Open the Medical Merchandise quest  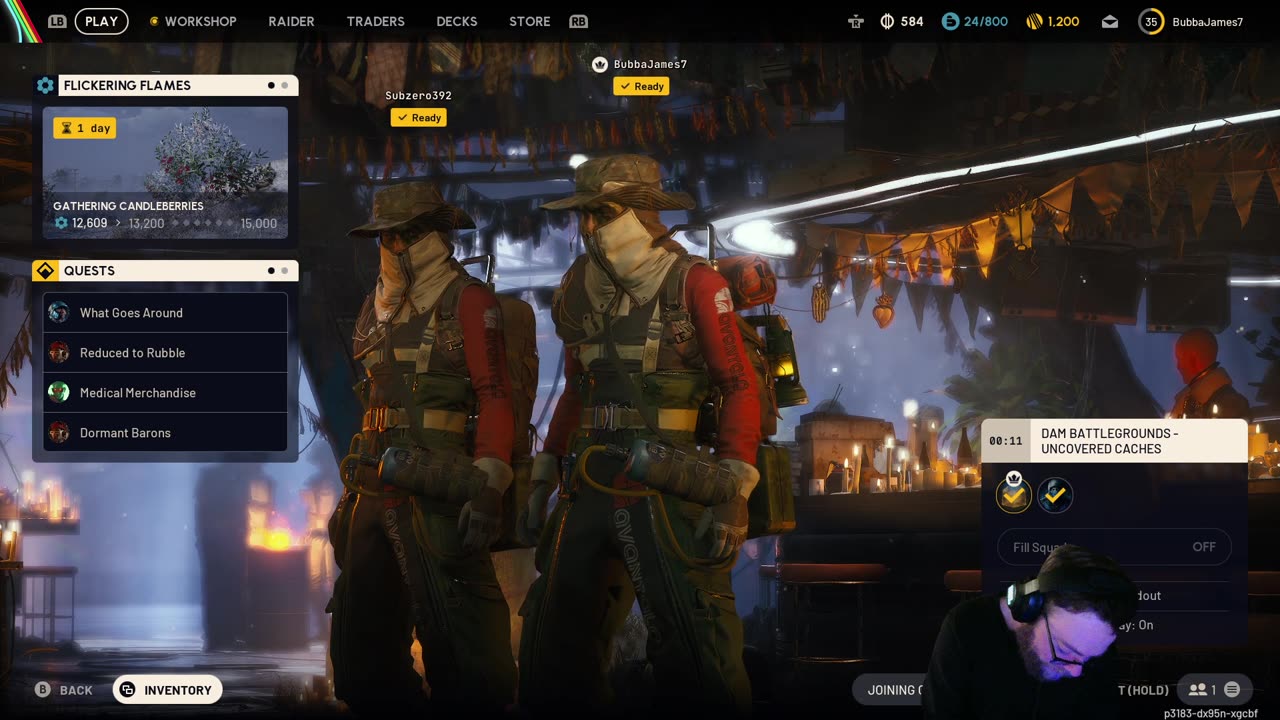(166, 392)
